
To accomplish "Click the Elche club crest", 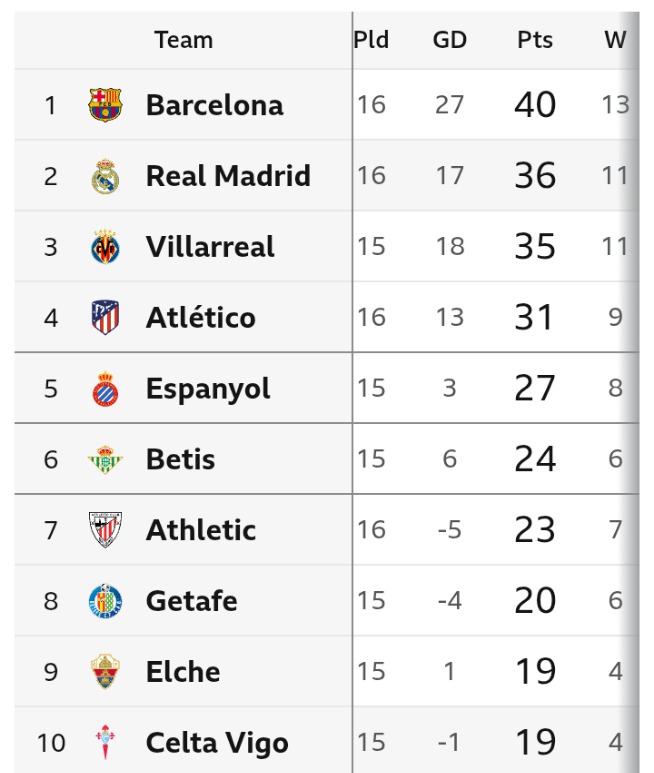I will click(105, 672).
